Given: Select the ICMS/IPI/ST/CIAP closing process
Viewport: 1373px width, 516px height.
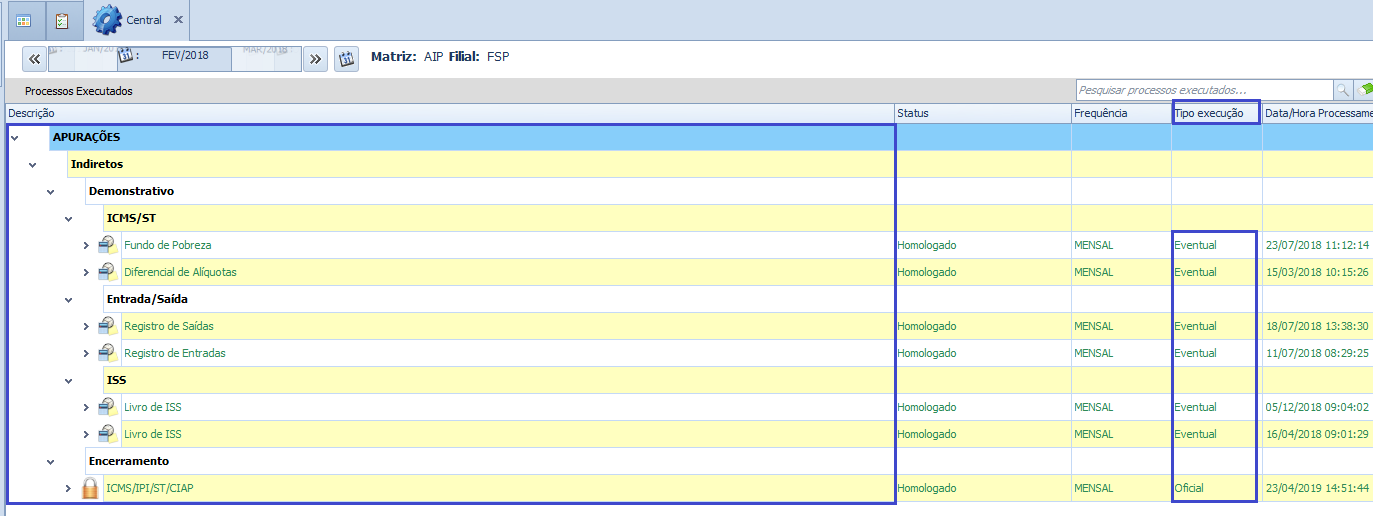Looking at the screenshot, I should tap(149, 488).
